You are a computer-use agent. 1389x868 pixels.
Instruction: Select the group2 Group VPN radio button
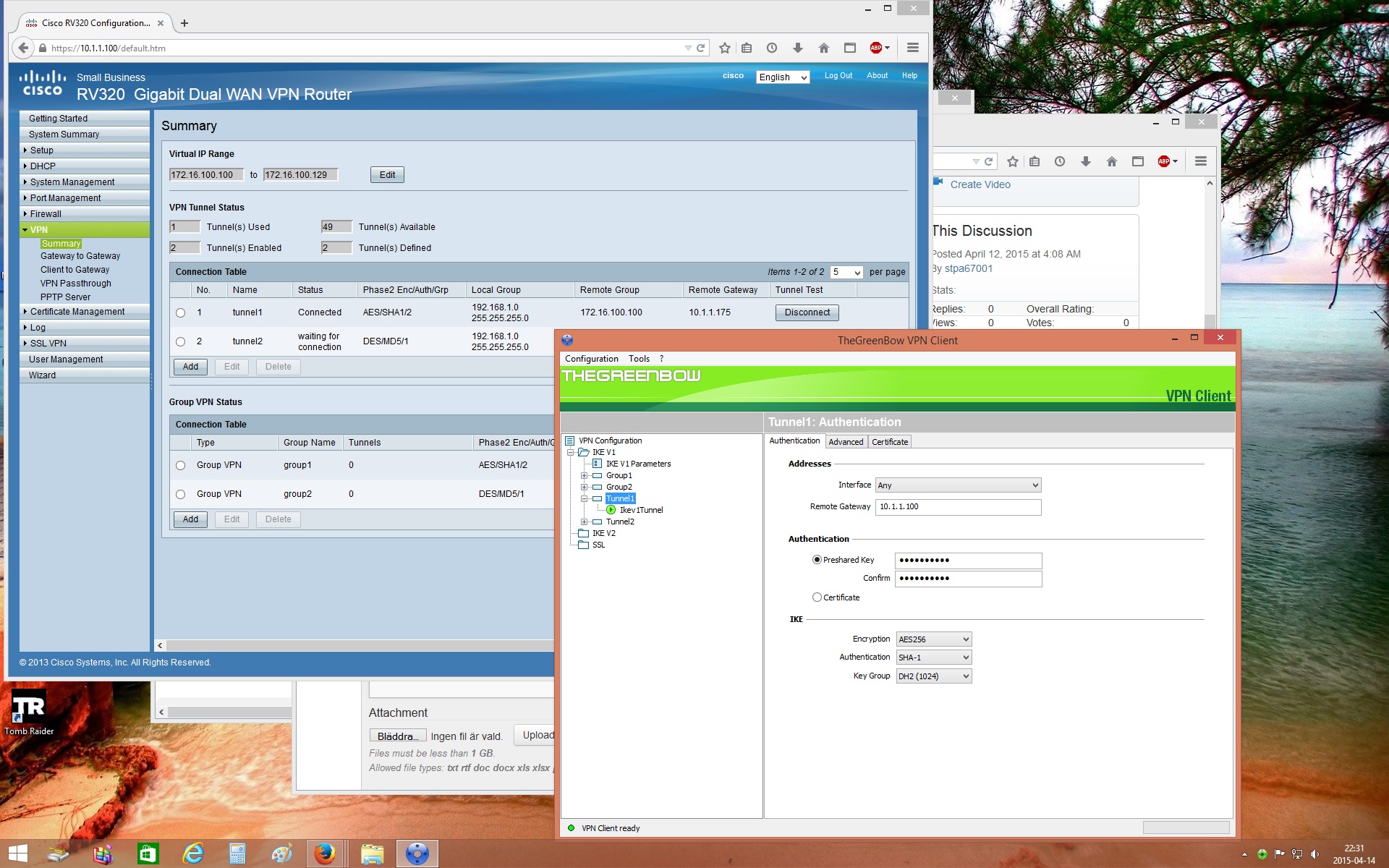click(180, 494)
